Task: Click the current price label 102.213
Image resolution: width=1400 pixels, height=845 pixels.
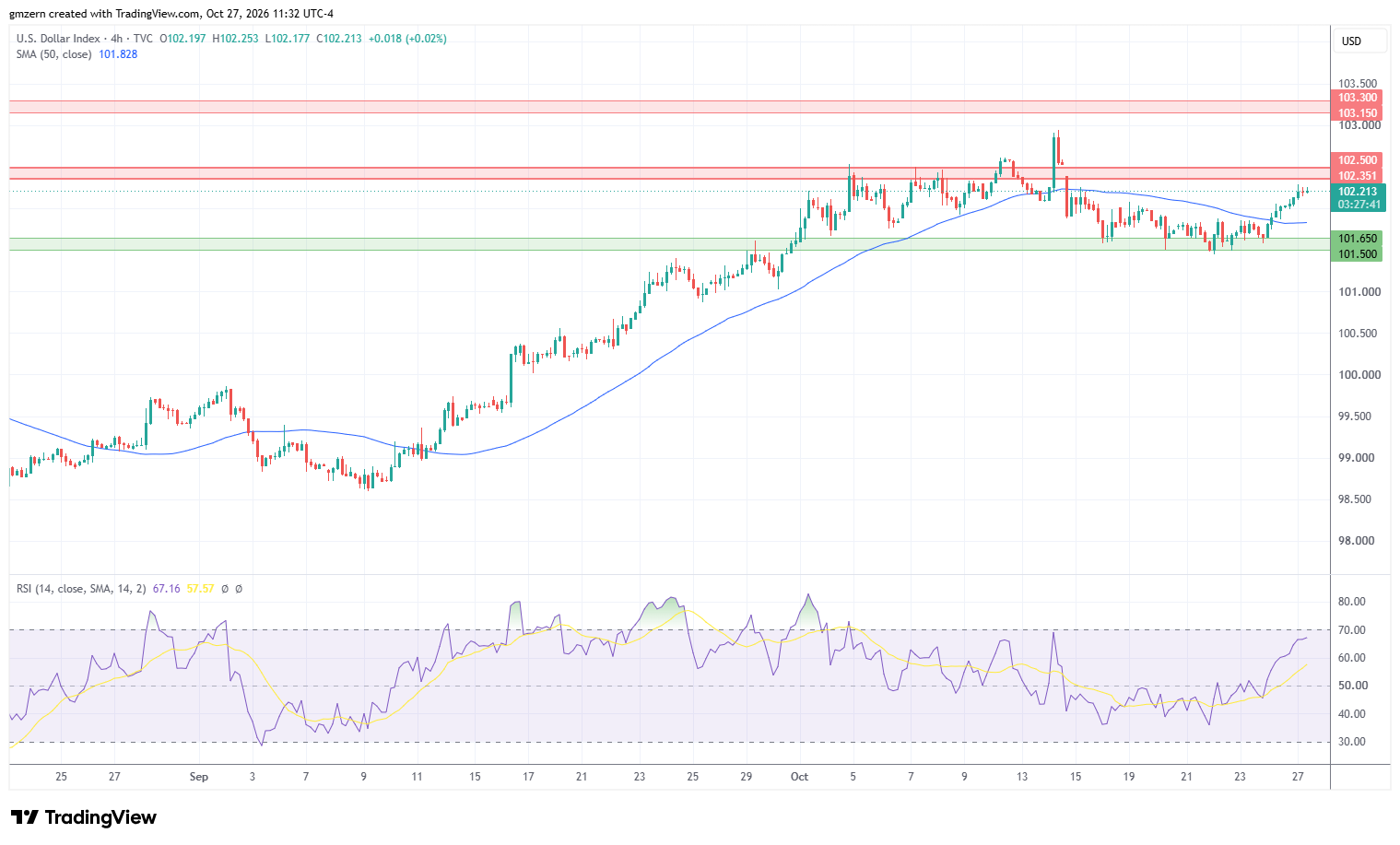Action: 1358,192
